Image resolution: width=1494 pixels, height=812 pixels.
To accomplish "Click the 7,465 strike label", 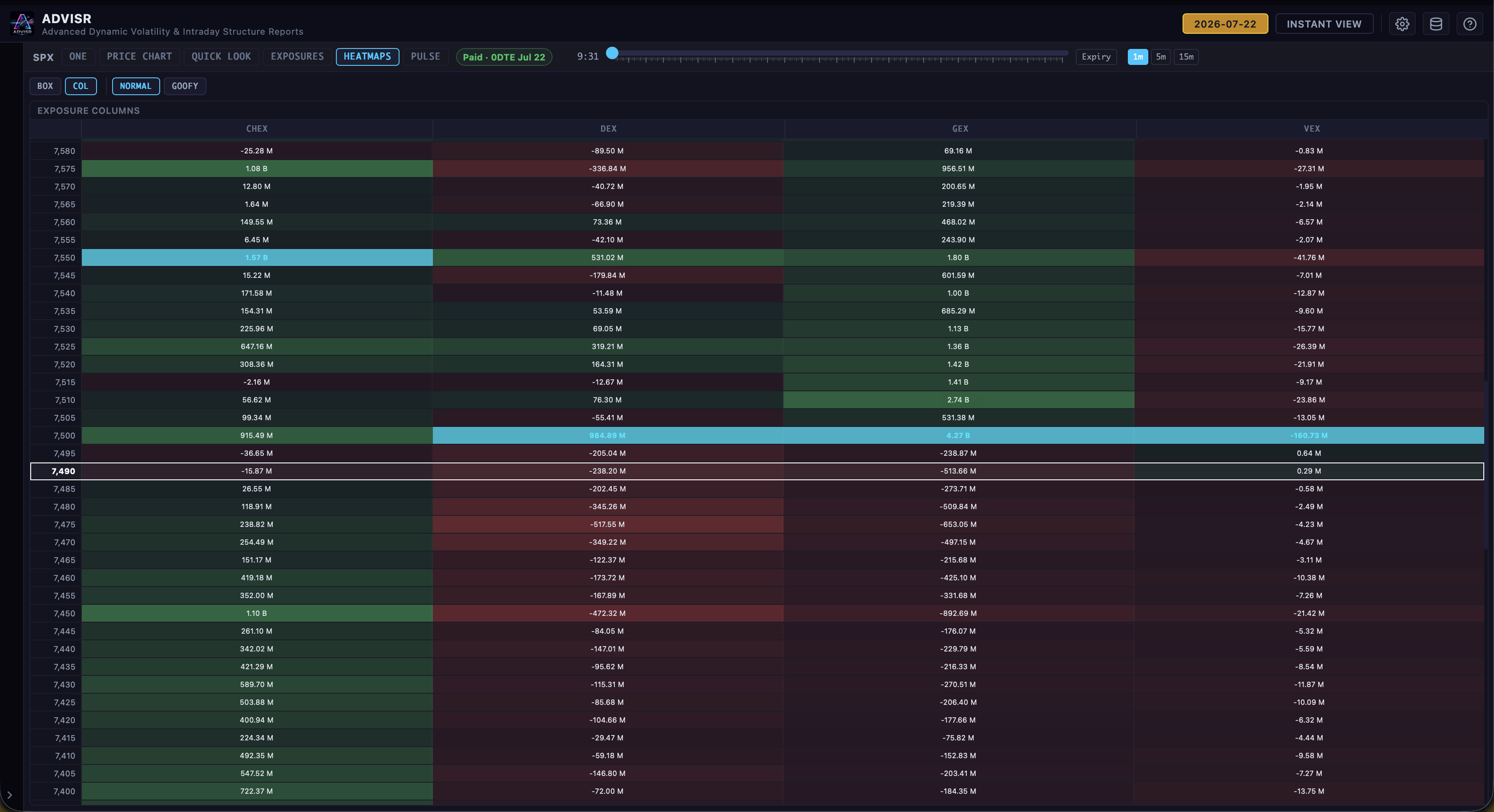I will coord(65,560).
